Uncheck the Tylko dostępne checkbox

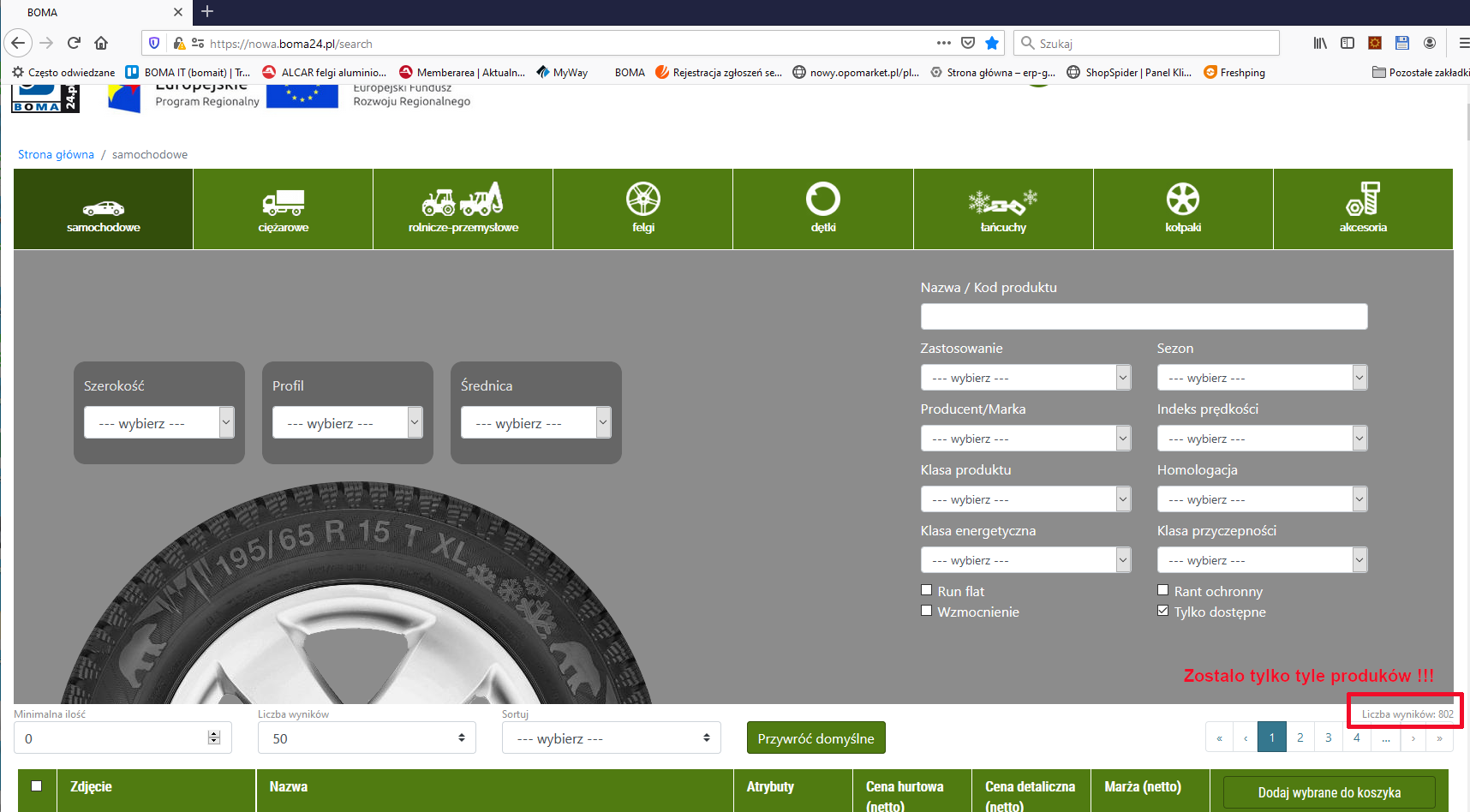[1162, 611]
